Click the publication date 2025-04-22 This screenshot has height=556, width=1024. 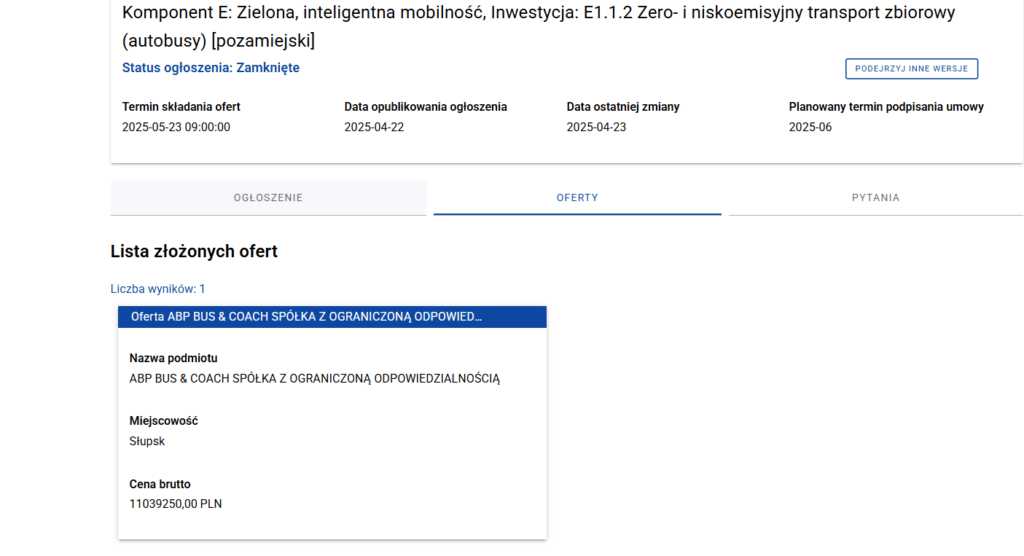click(374, 127)
